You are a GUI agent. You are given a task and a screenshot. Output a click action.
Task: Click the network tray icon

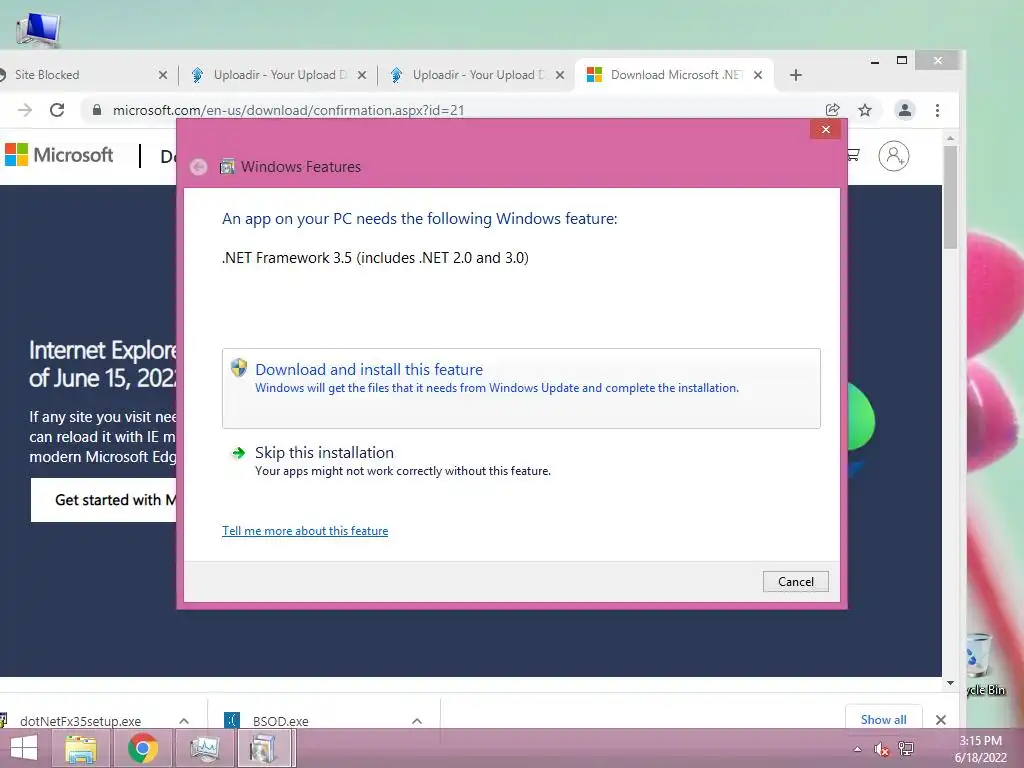point(906,748)
